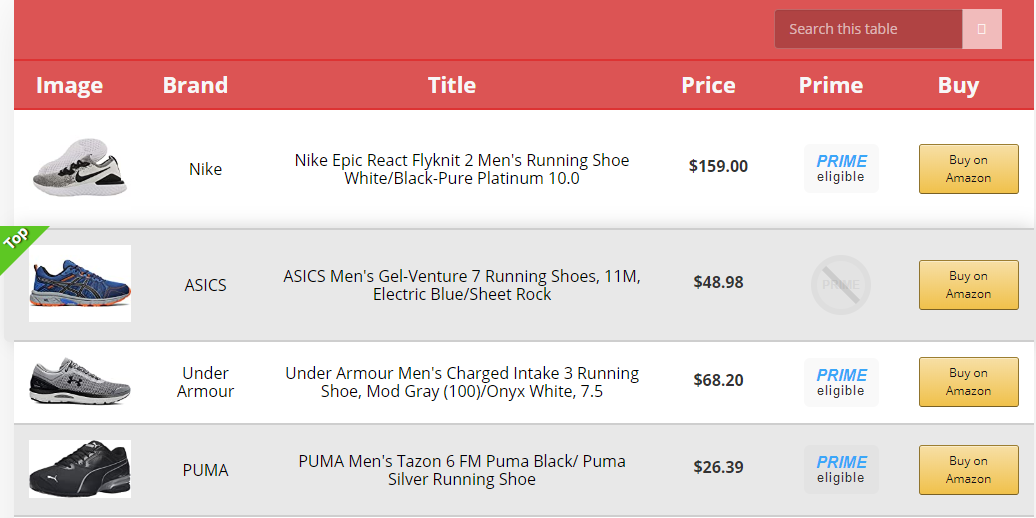
Task: Buy the ASICS Gel-Venture 7 on Amazon
Action: [x=968, y=285]
